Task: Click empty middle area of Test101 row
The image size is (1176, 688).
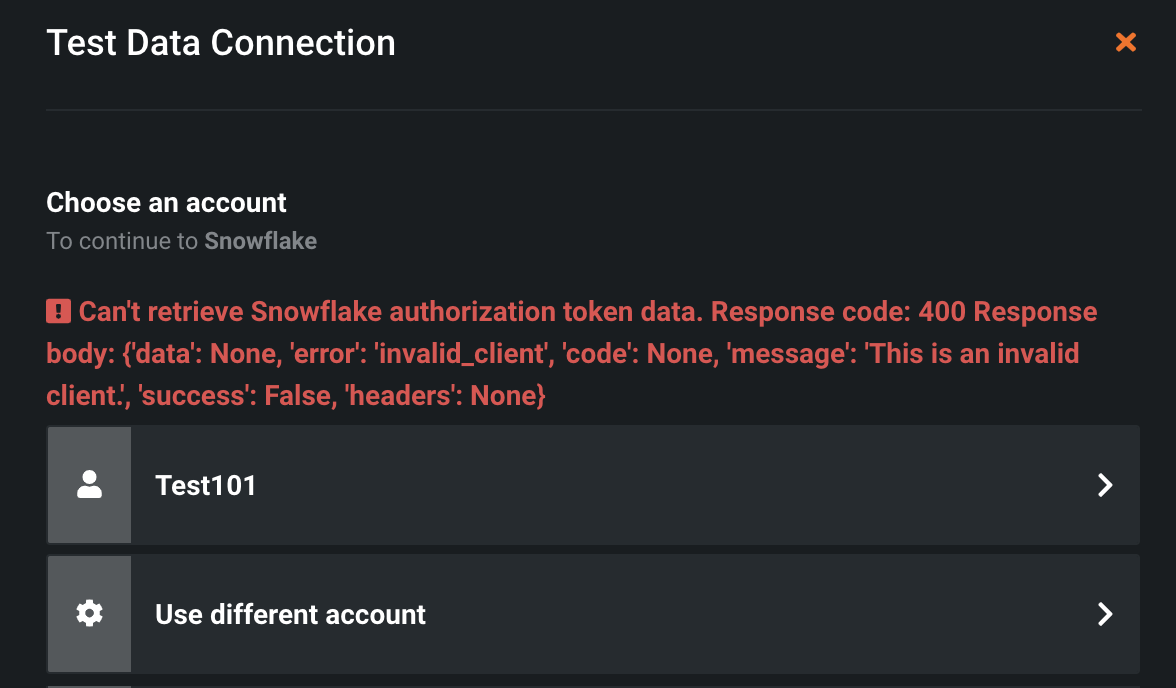Action: point(650,485)
